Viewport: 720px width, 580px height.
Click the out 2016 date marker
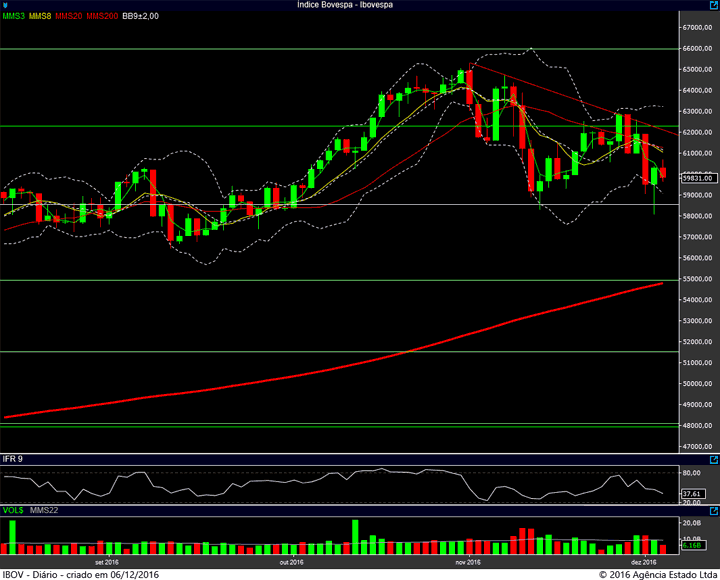[292, 562]
